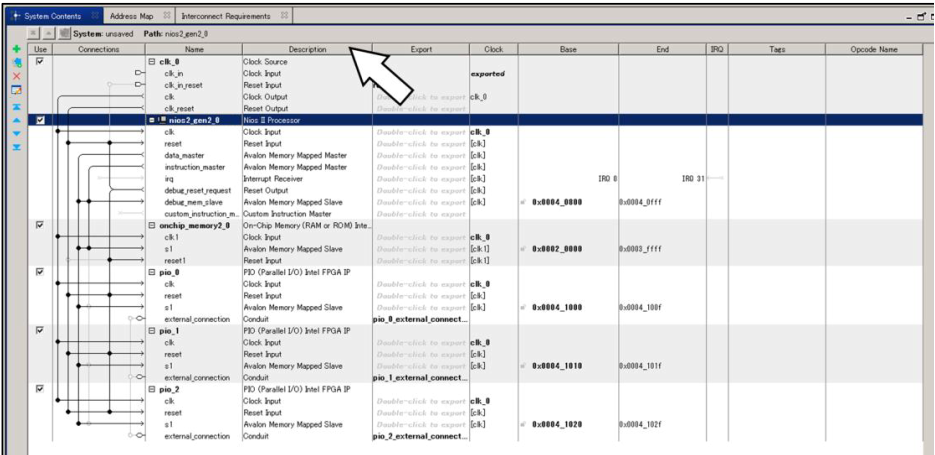
Task: Click the red X Remove icon
Action: coord(15,76)
